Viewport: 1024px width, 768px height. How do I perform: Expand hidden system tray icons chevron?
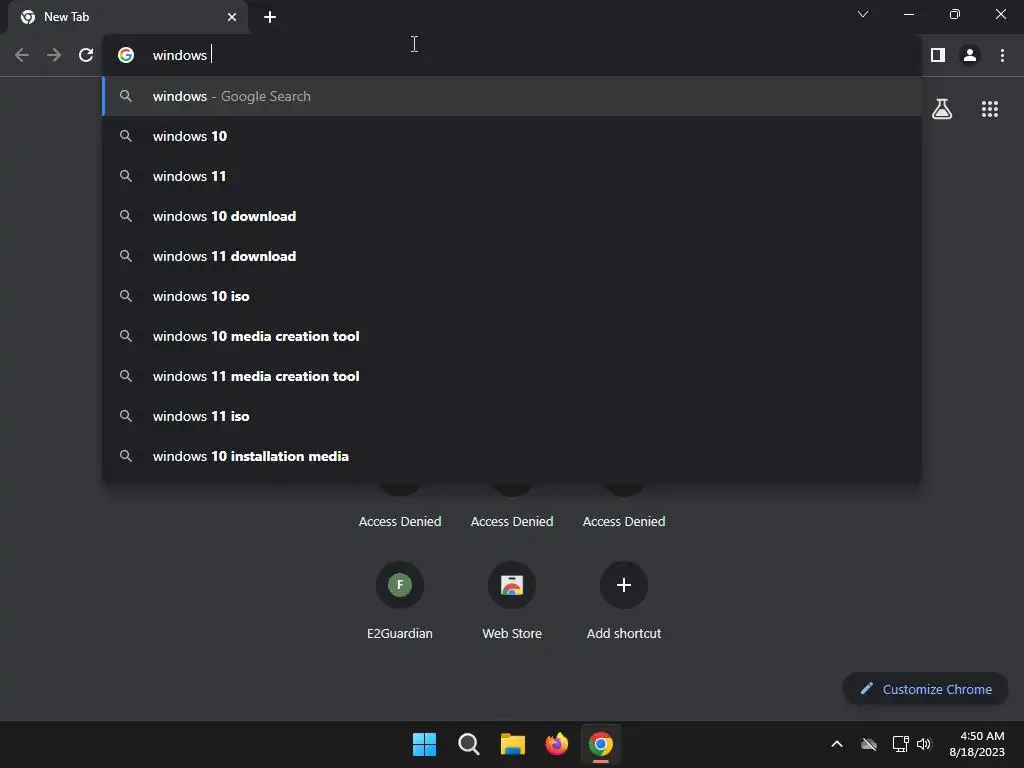(x=837, y=744)
